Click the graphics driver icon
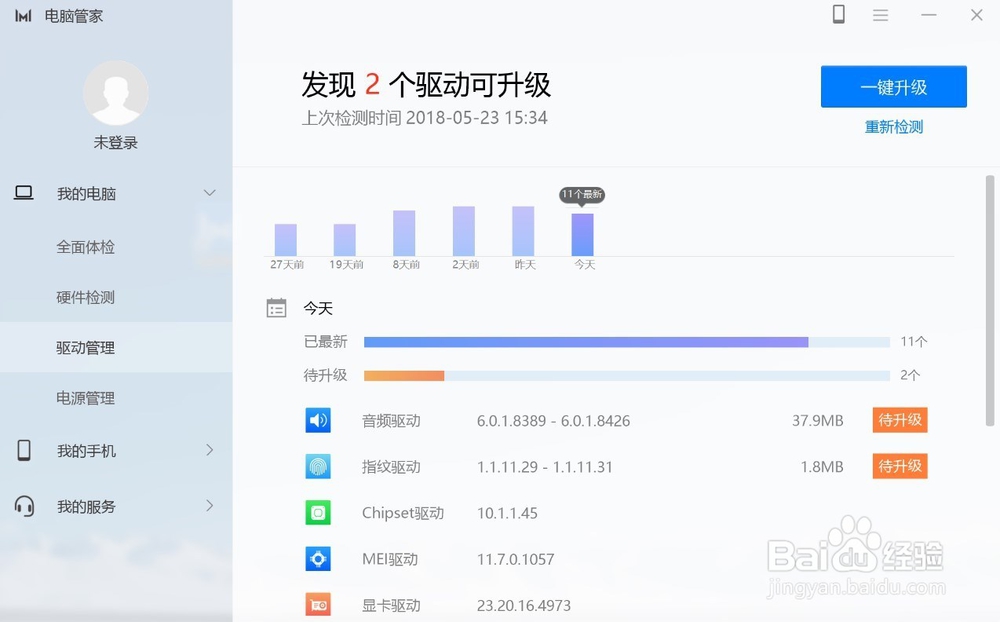Image resolution: width=1000 pixels, height=622 pixels. (x=318, y=604)
